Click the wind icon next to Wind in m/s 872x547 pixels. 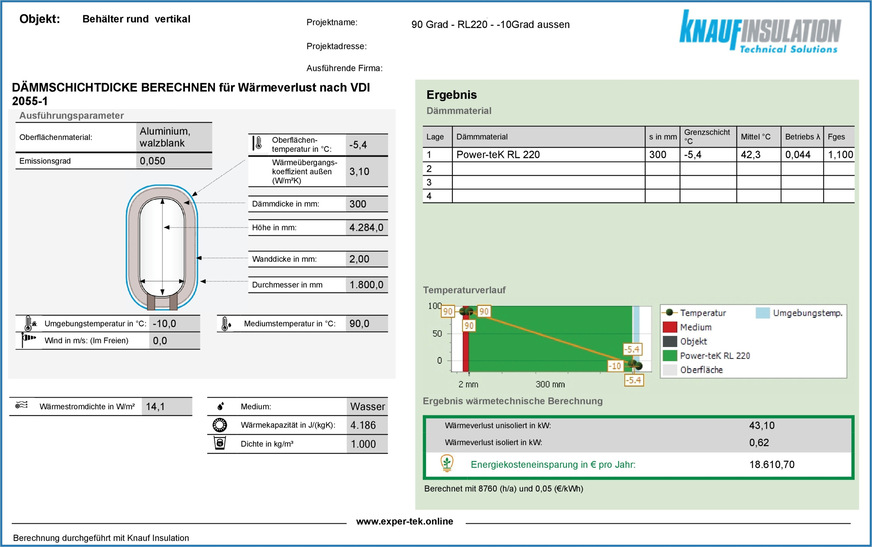point(27,340)
